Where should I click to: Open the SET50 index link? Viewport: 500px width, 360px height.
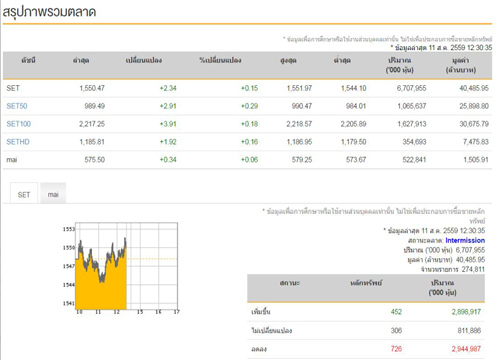pos(17,106)
